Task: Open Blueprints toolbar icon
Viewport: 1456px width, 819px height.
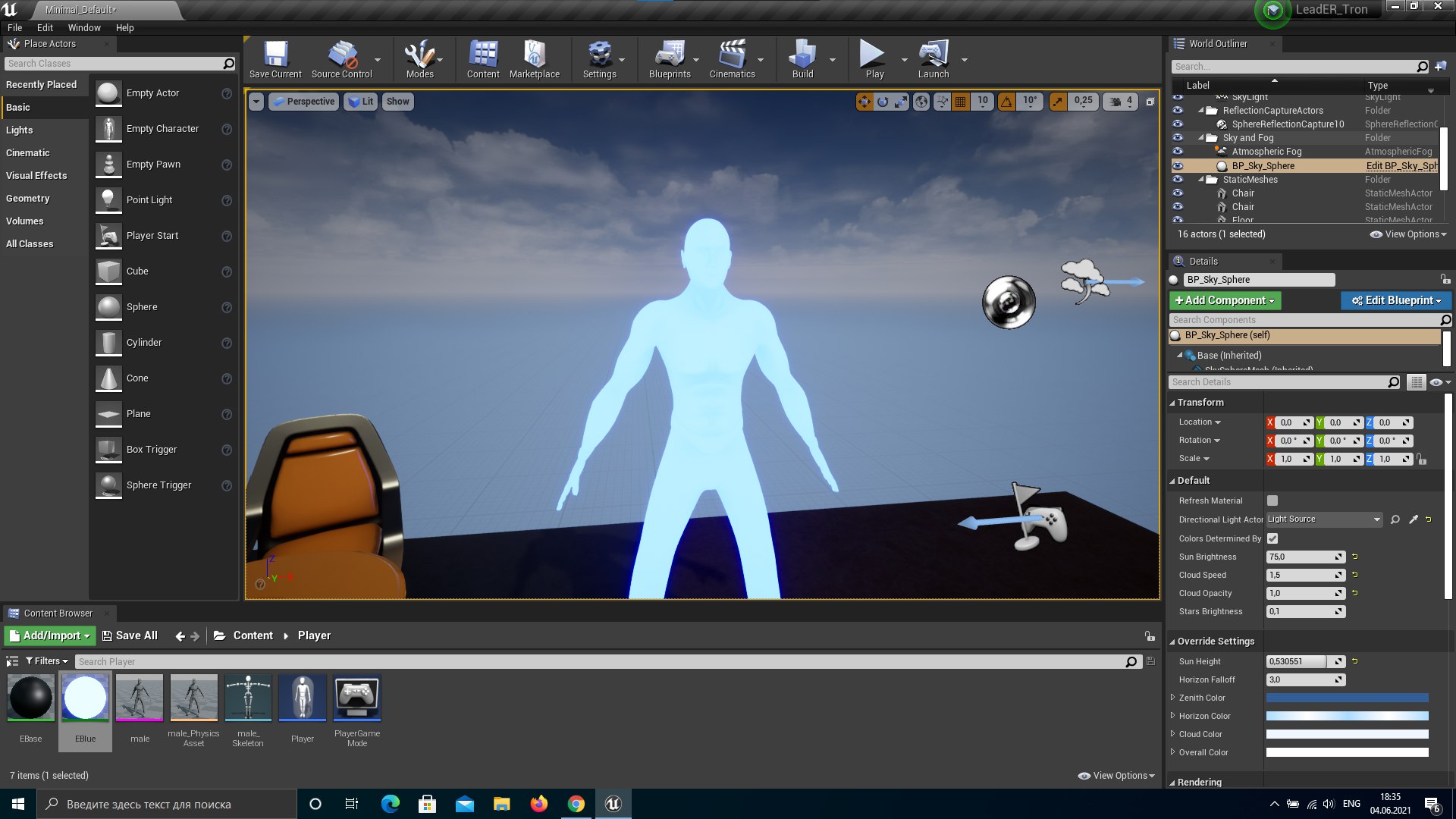Action: click(x=670, y=59)
